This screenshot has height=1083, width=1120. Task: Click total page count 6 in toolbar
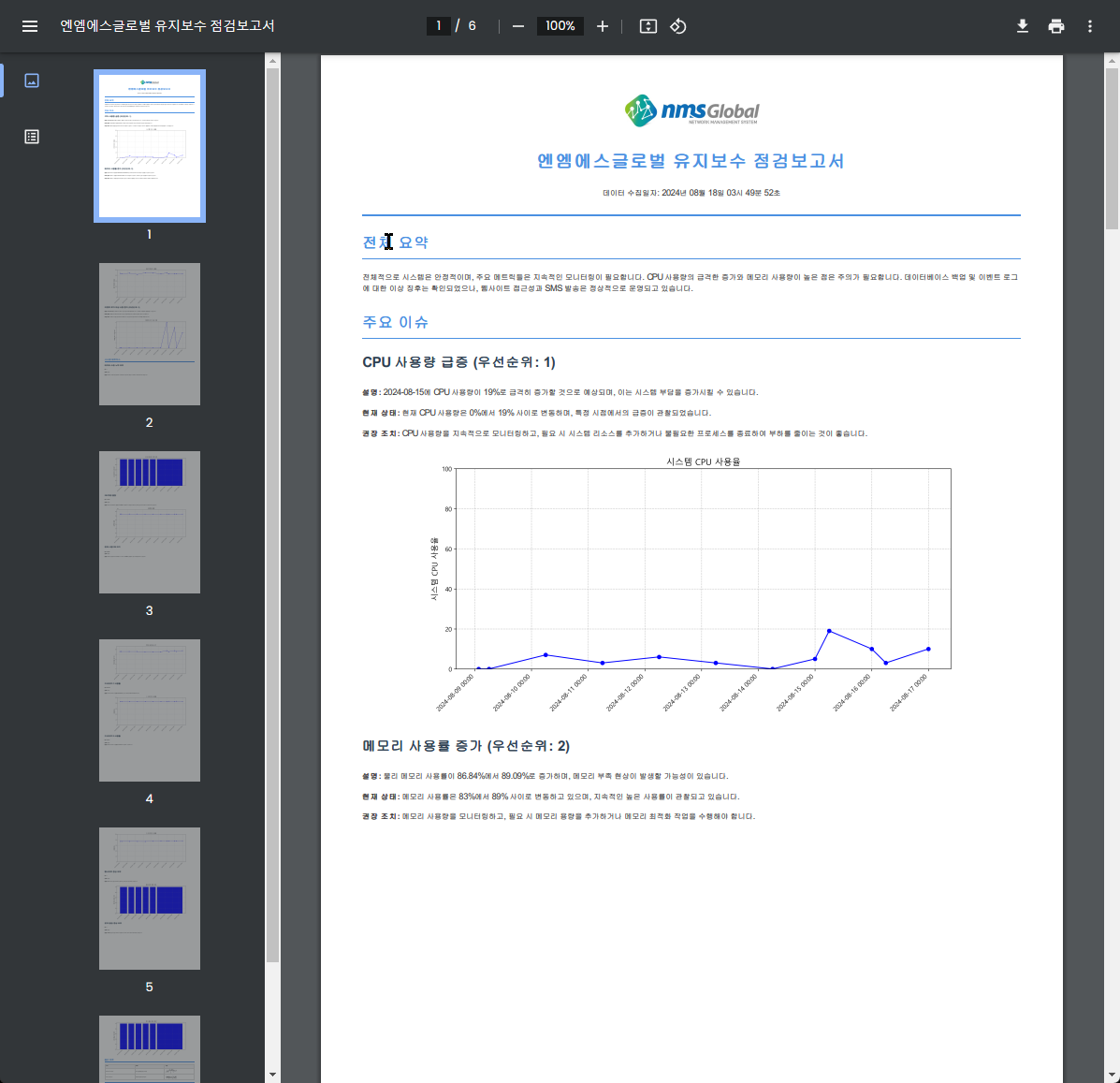pyautogui.click(x=472, y=25)
